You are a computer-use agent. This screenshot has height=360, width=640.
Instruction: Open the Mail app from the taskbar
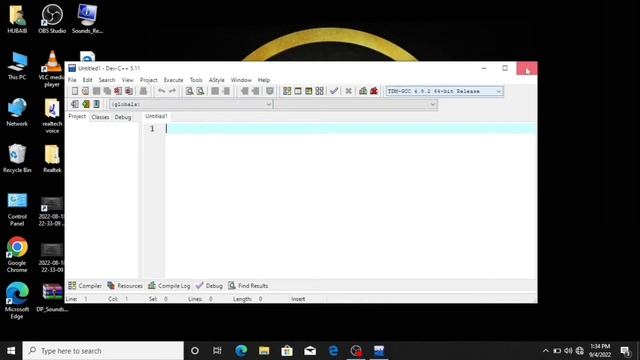tap(310, 351)
